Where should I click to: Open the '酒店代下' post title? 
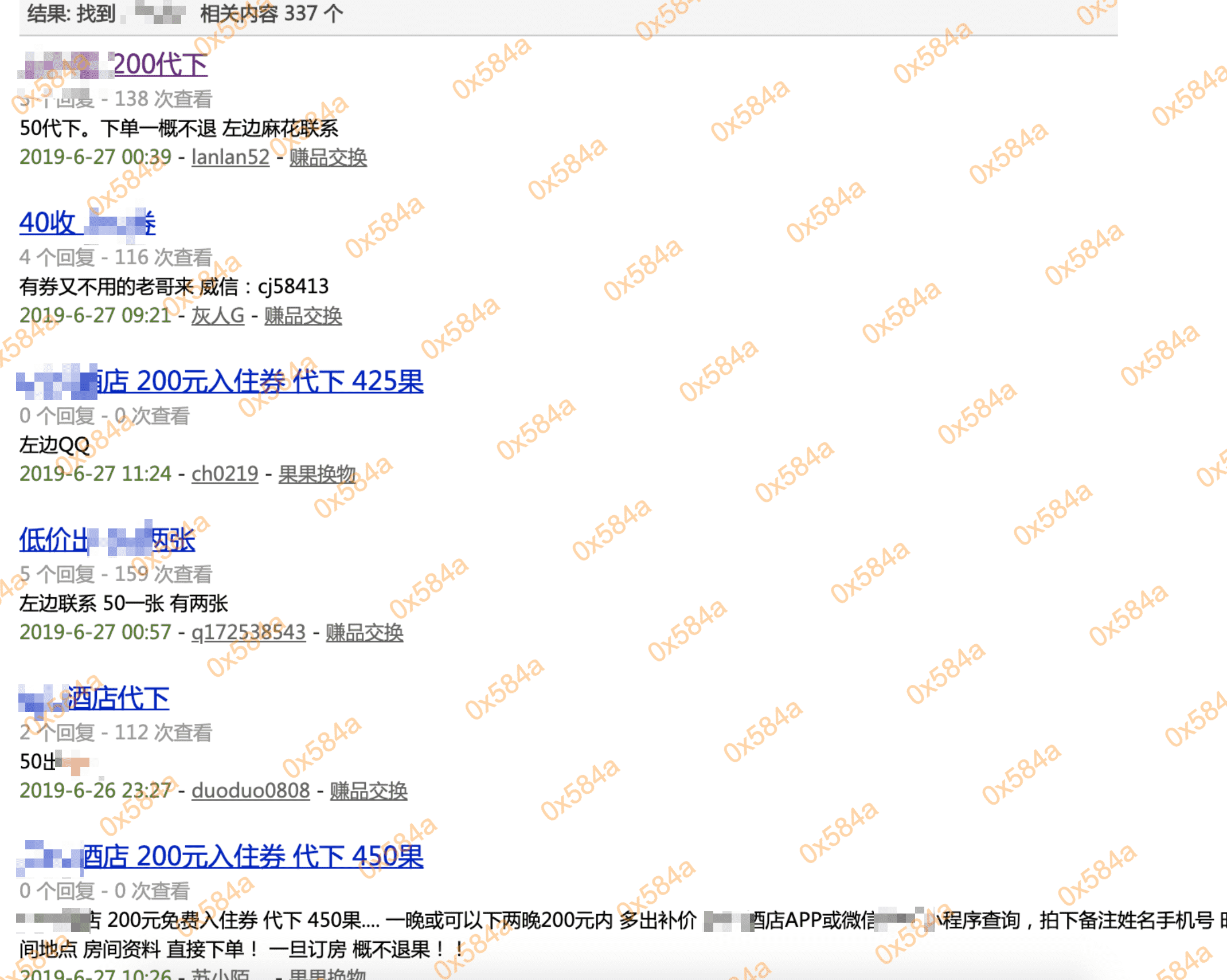click(118, 698)
